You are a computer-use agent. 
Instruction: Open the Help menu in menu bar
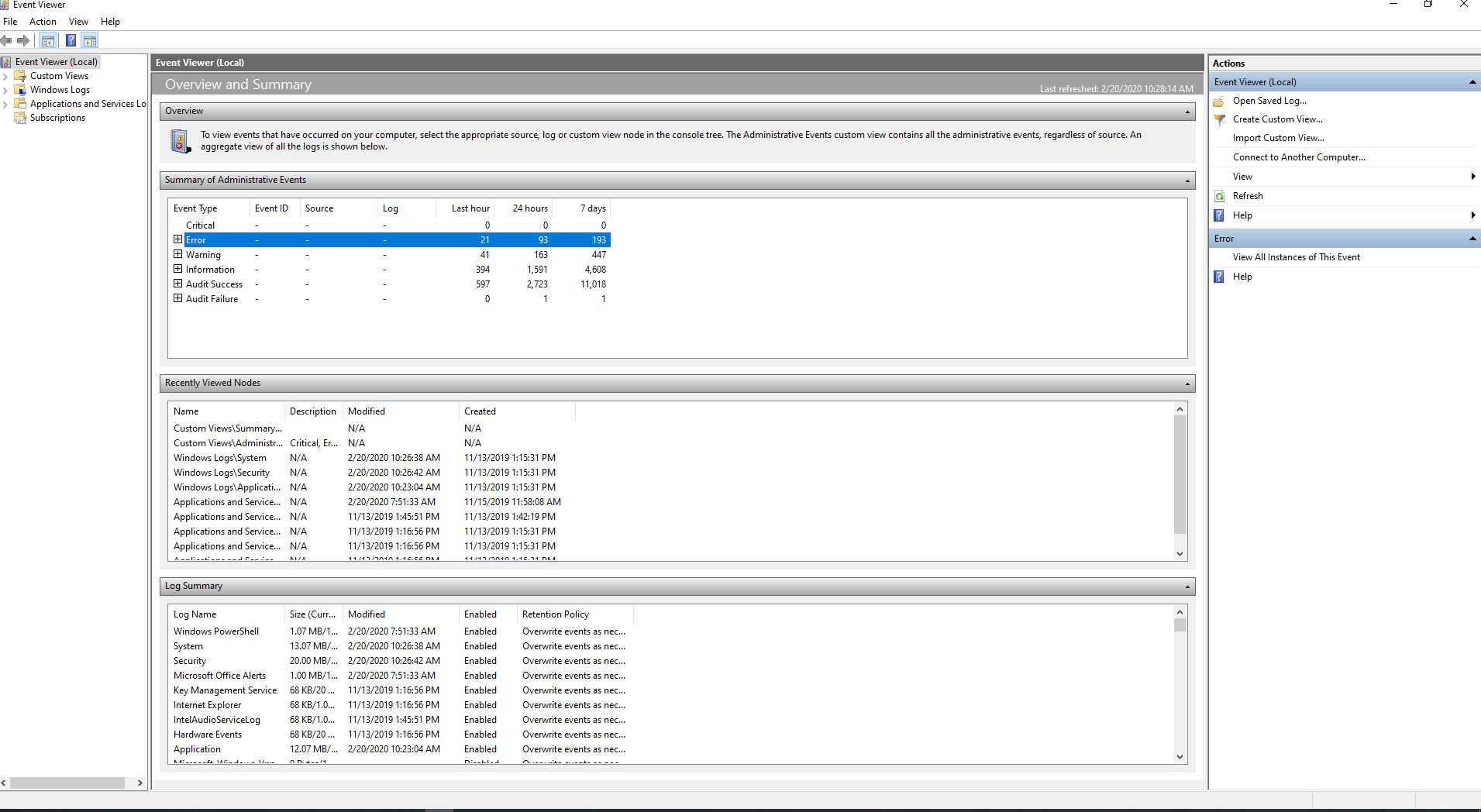pos(110,22)
